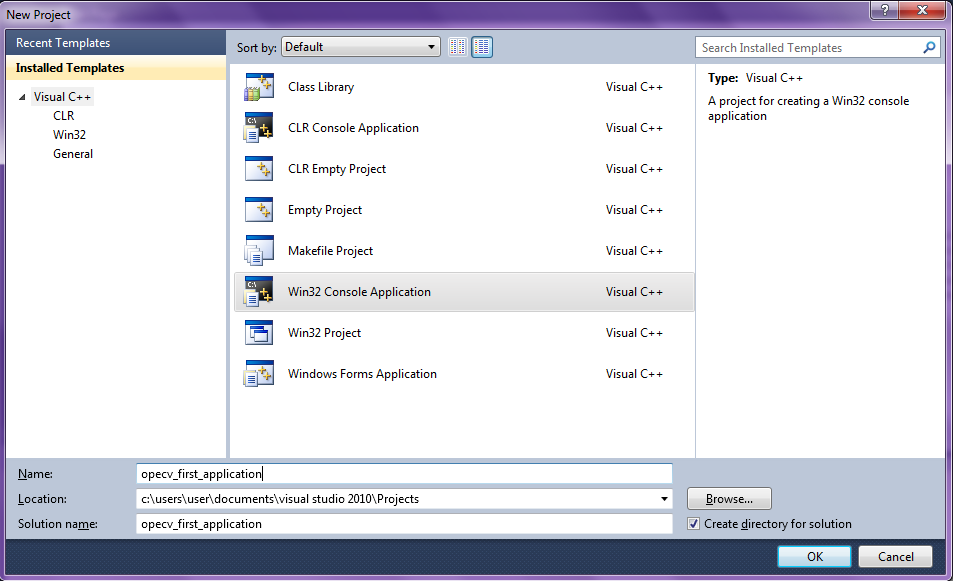Click the search magnifier icon
Viewport: 953px width, 581px height.
pyautogui.click(x=929, y=47)
